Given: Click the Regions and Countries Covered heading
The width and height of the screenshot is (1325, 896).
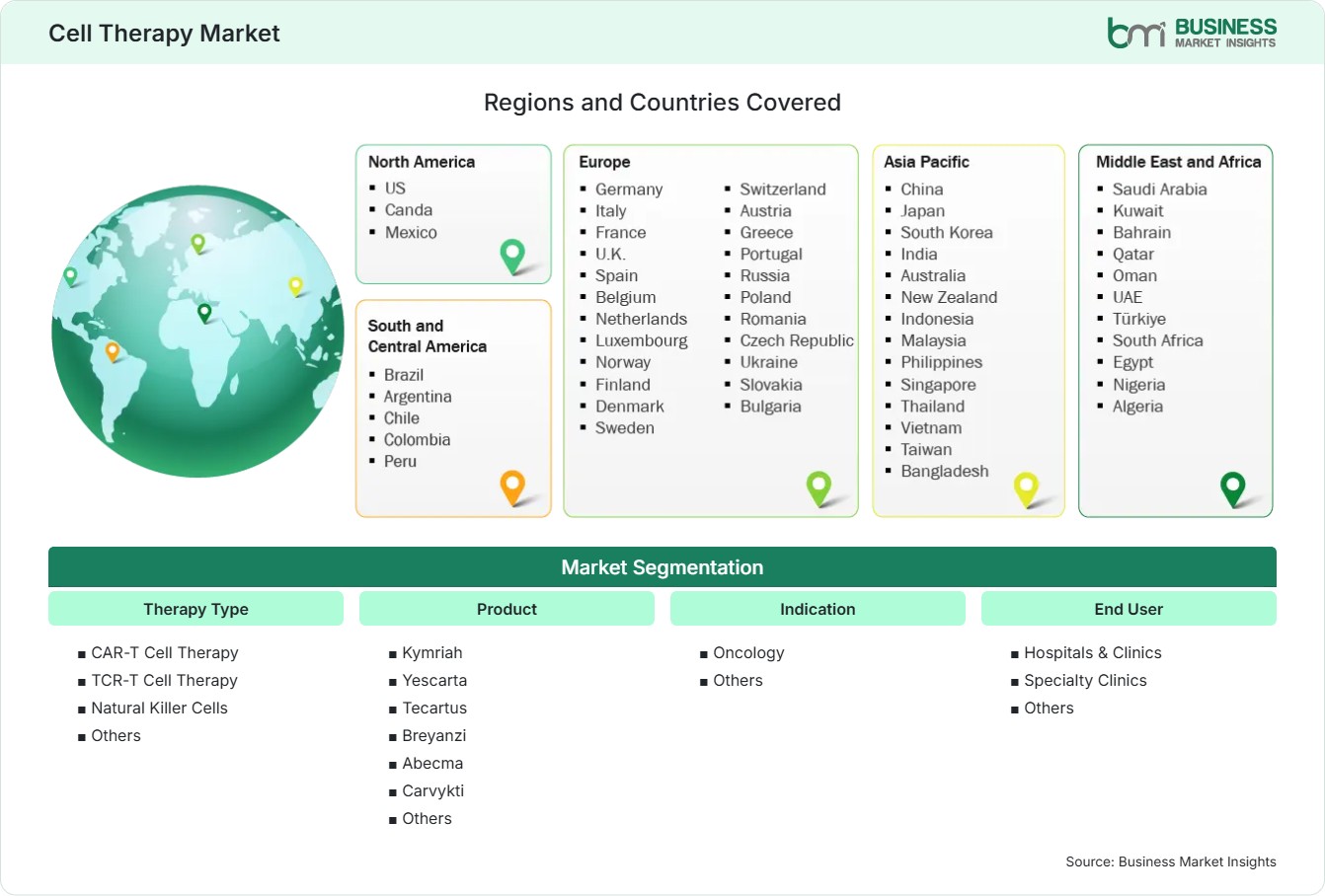Looking at the screenshot, I should 662,103.
